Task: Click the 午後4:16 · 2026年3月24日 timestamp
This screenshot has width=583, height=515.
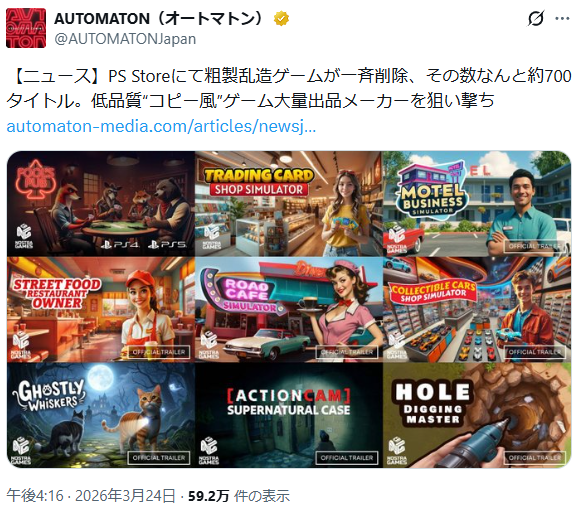Action: click(x=91, y=496)
